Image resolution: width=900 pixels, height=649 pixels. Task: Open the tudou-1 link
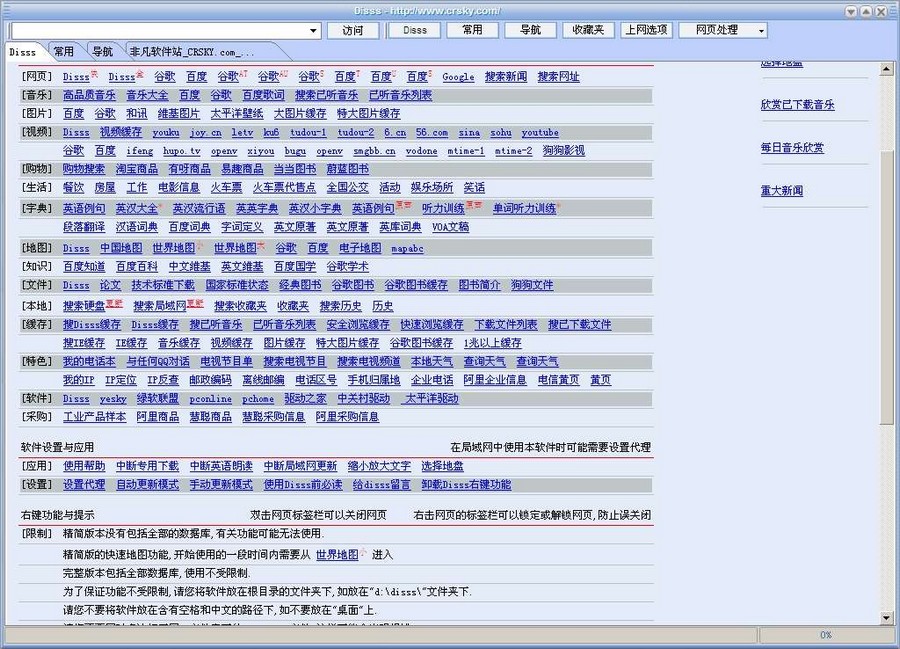(x=308, y=133)
